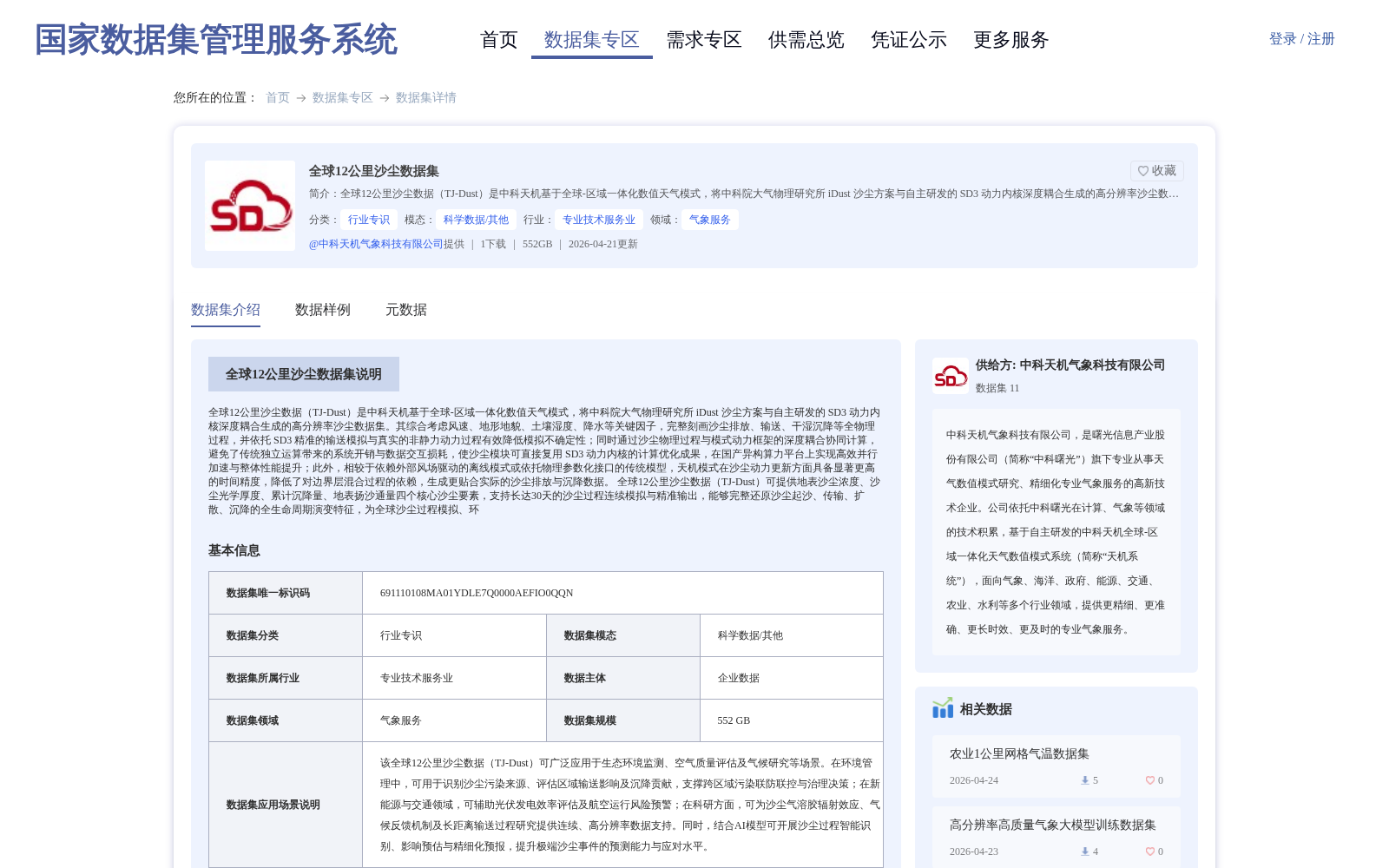The width and height of the screenshot is (1389, 868).
Task: Switch to the 数据集介绍 tab
Action: pos(226,310)
